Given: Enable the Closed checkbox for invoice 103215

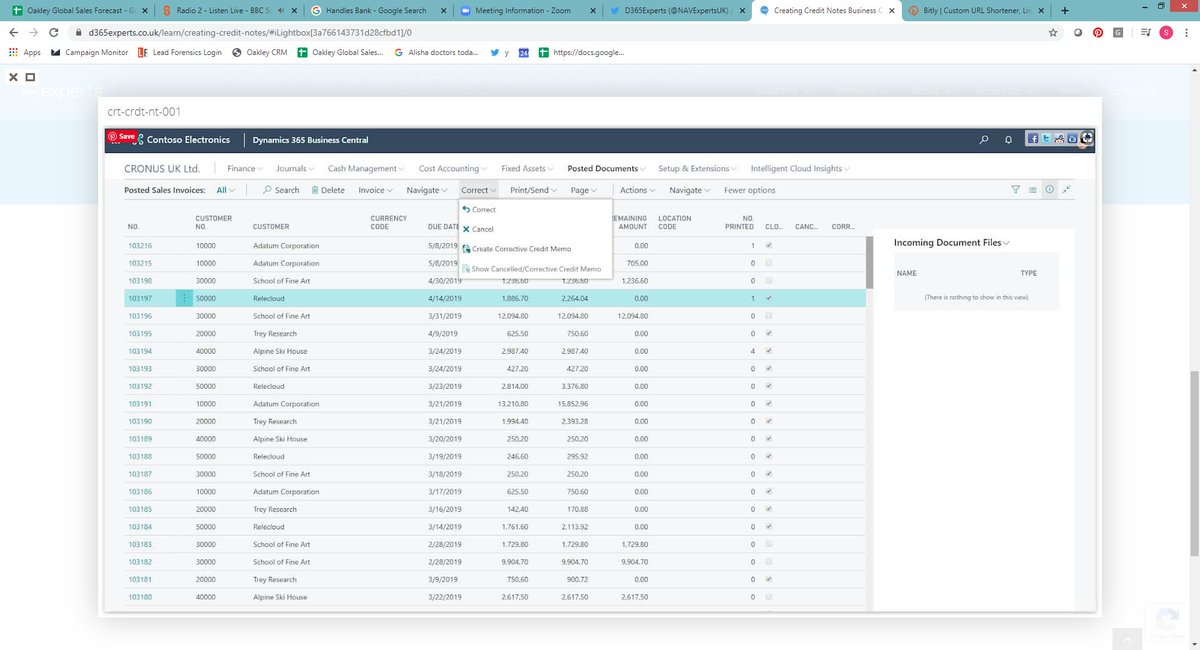Looking at the screenshot, I should (x=768, y=263).
